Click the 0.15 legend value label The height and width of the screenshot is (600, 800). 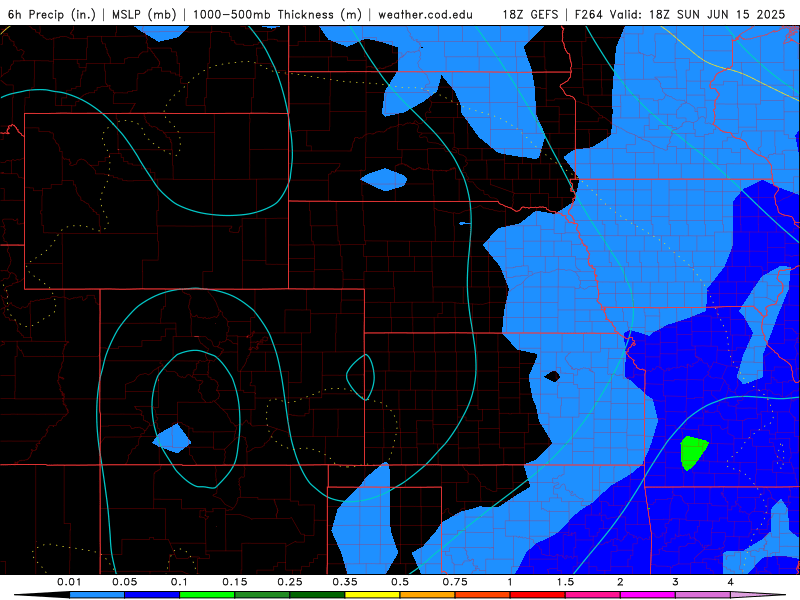tap(235, 582)
